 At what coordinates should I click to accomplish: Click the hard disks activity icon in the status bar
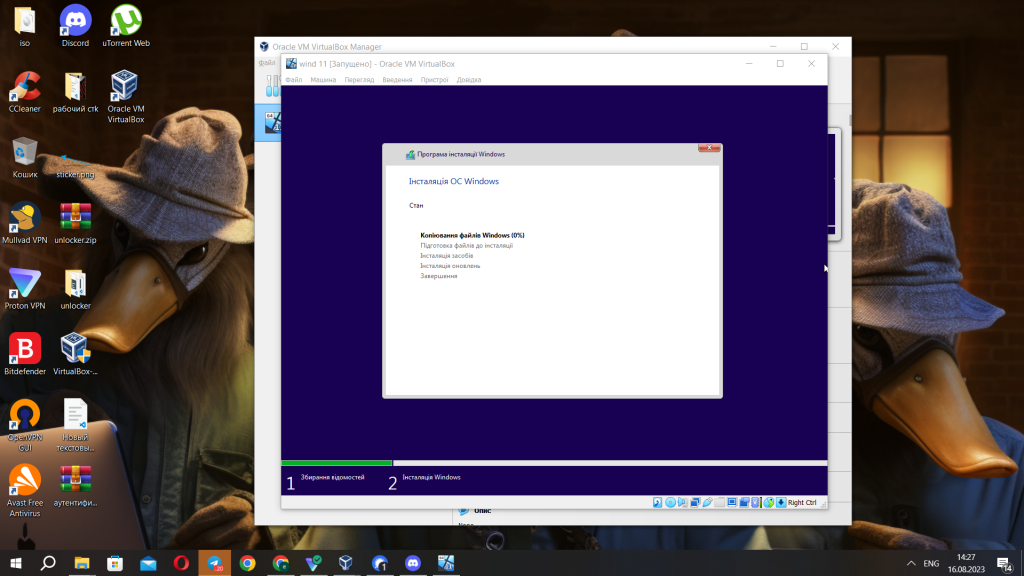pos(658,502)
